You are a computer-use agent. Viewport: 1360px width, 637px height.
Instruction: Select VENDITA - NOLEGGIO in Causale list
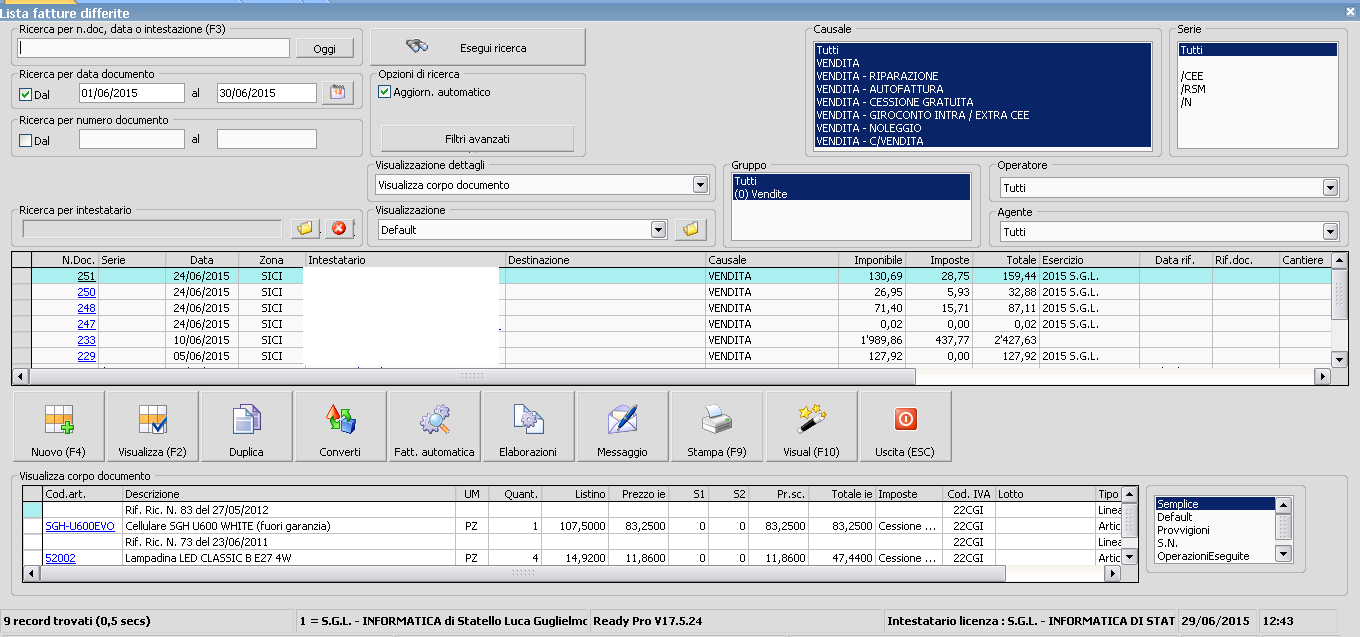[866, 128]
